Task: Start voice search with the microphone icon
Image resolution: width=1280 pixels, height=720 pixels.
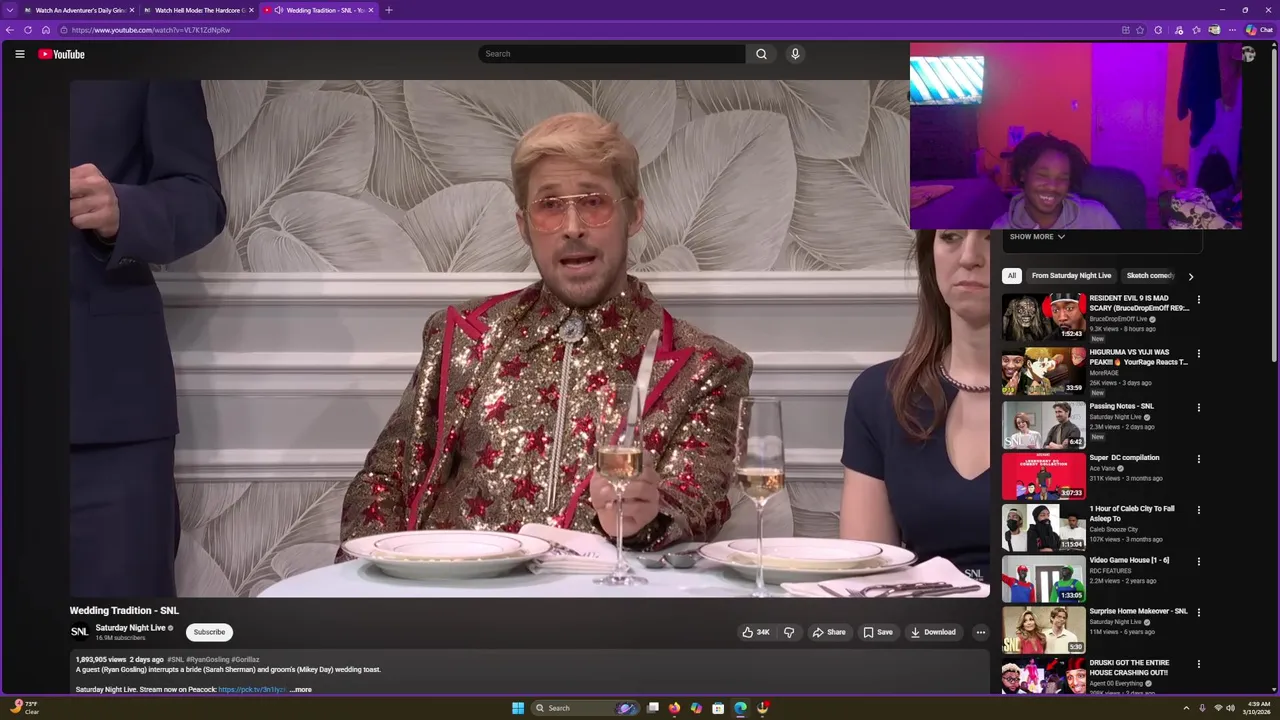Action: [x=795, y=54]
